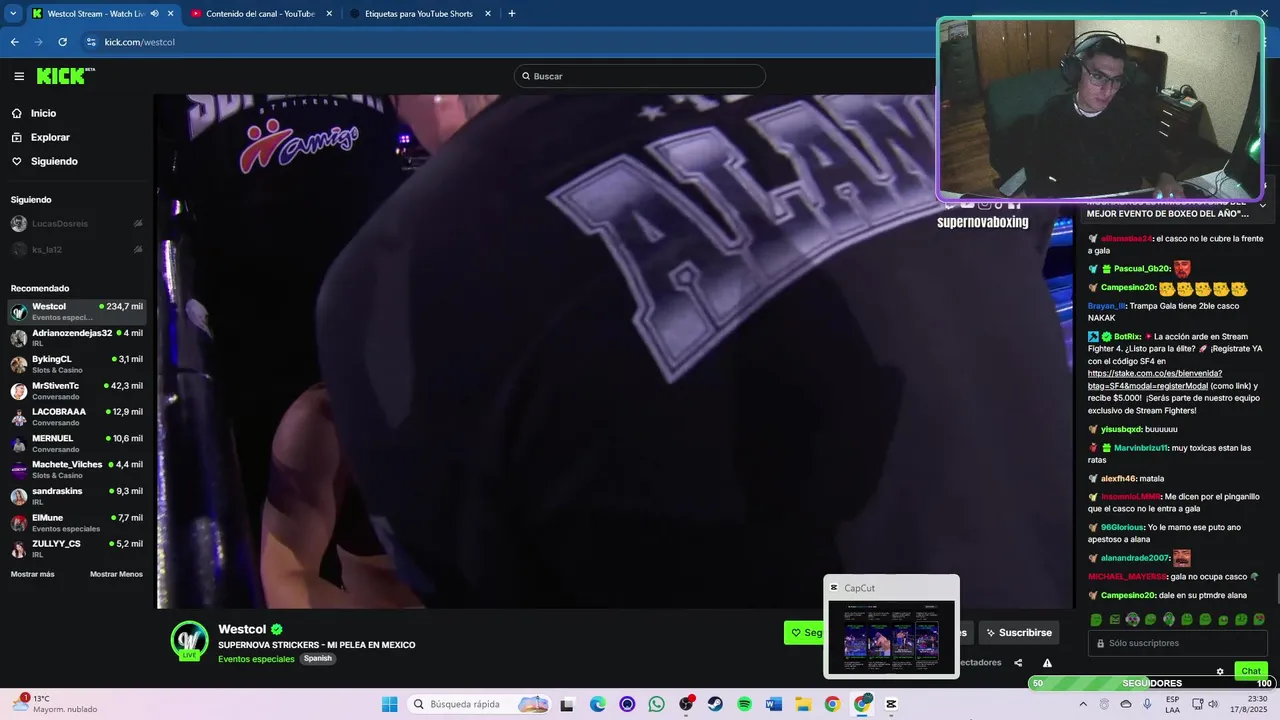
Task: Switch to Contenido del canal YouTube tab
Action: pyautogui.click(x=262, y=14)
